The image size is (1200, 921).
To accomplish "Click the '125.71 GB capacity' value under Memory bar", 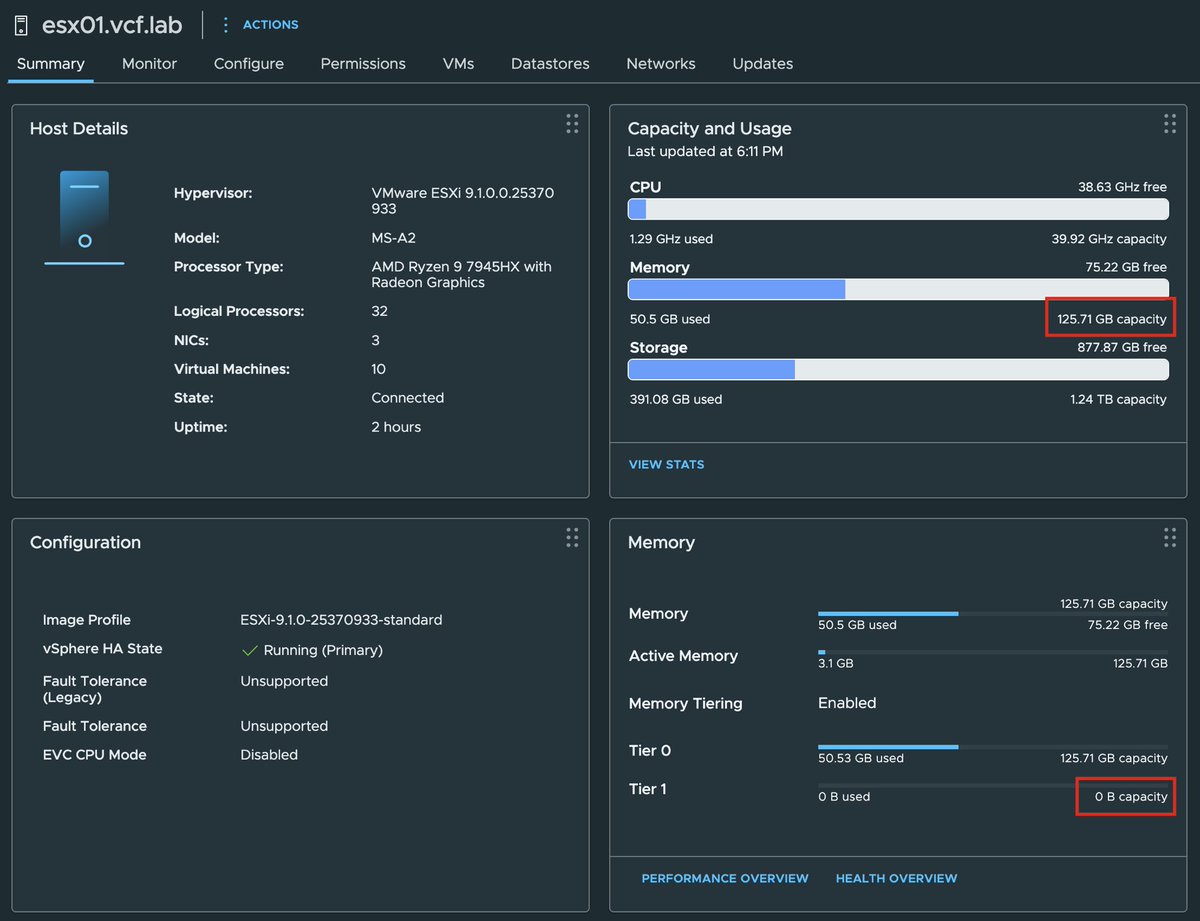I will pyautogui.click(x=1112, y=319).
